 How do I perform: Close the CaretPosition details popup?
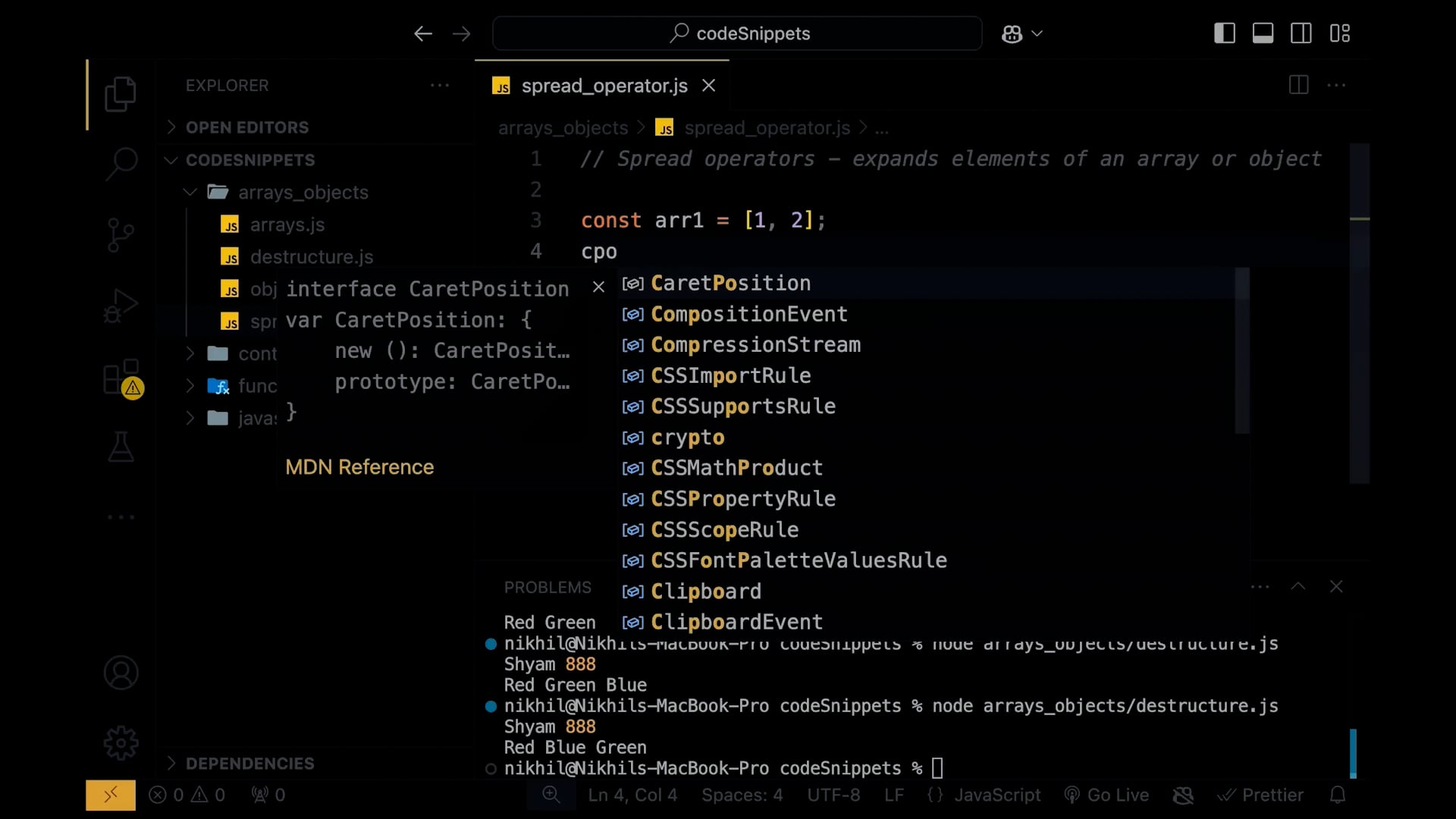(x=598, y=287)
